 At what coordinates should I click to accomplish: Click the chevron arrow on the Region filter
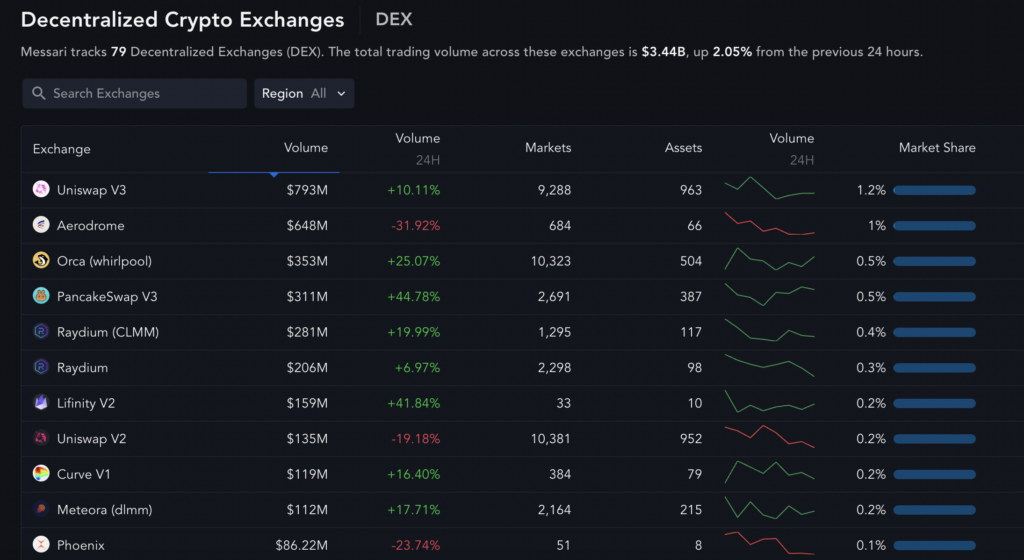click(341, 93)
